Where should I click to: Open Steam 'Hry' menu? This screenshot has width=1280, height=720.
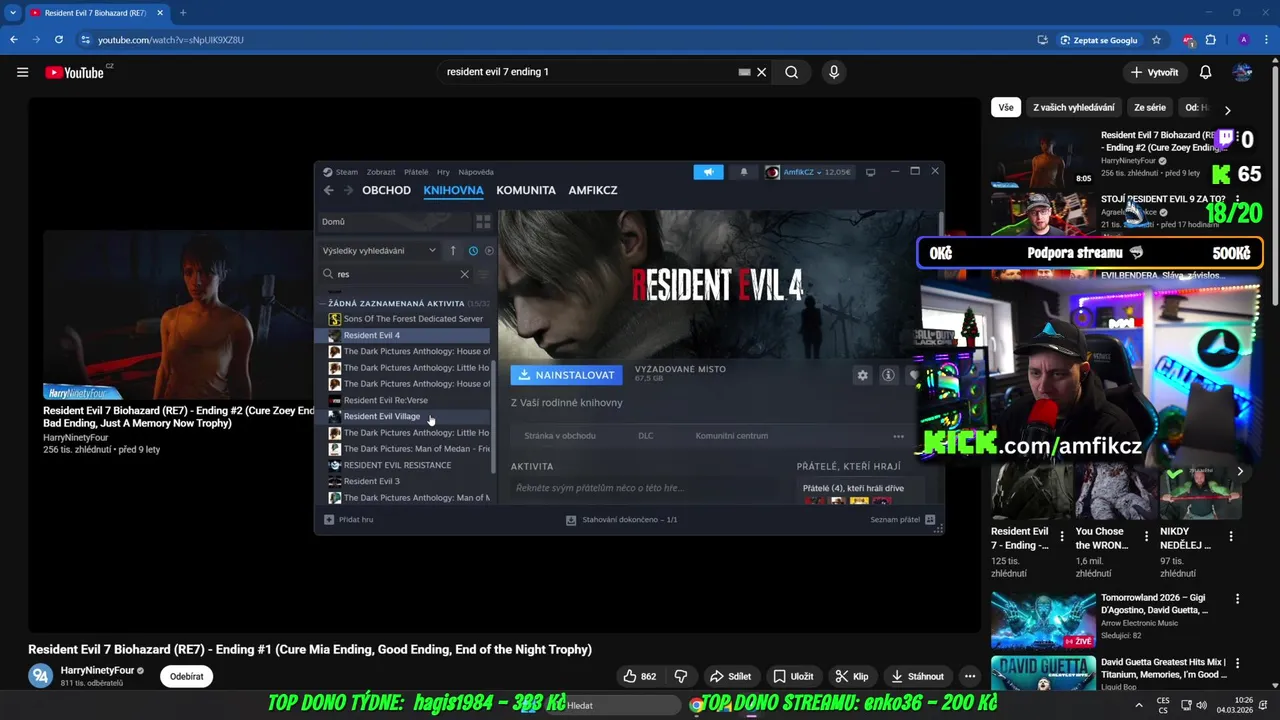[x=443, y=172]
